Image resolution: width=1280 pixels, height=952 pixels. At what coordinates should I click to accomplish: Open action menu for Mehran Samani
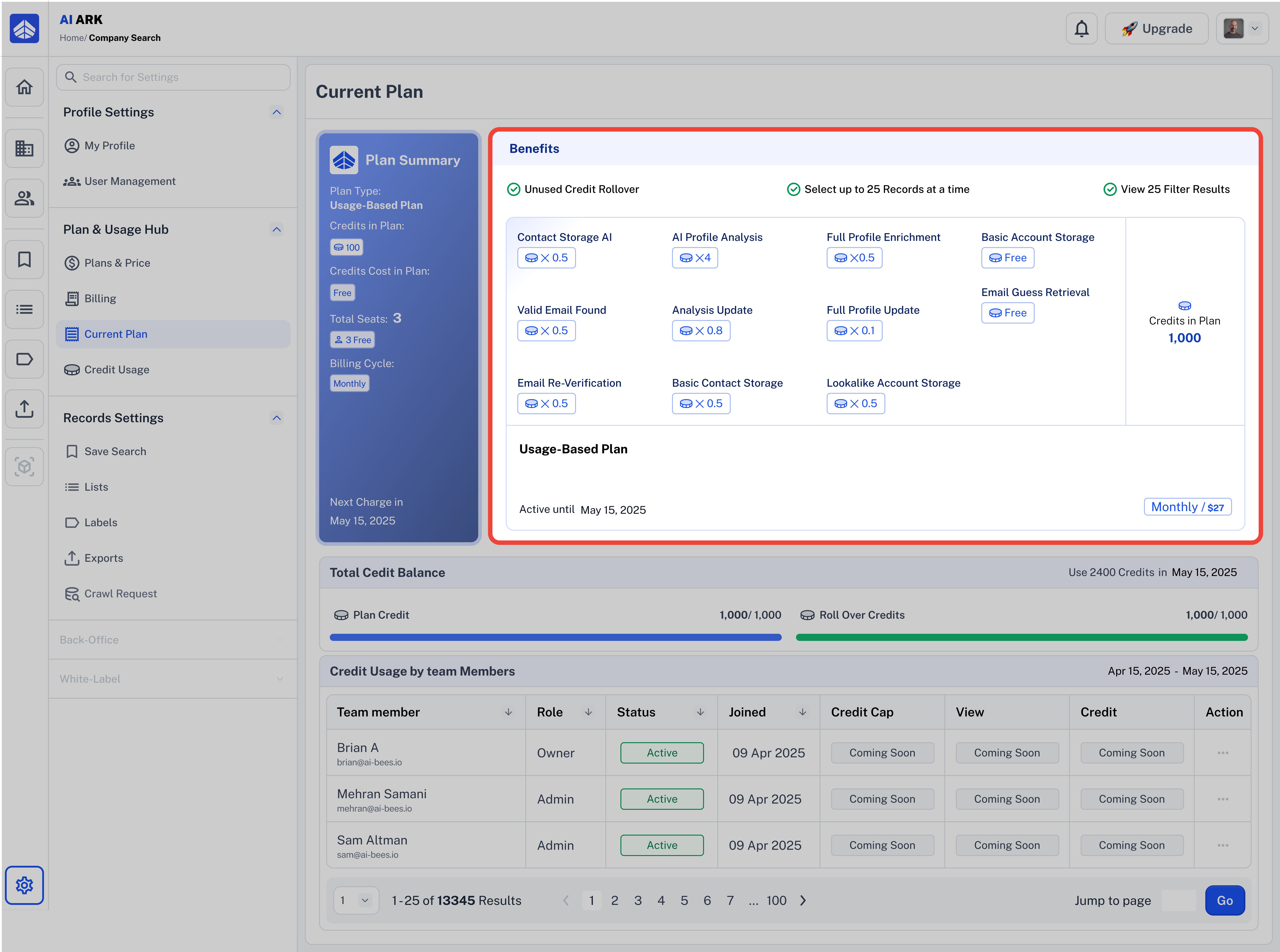pyautogui.click(x=1223, y=799)
